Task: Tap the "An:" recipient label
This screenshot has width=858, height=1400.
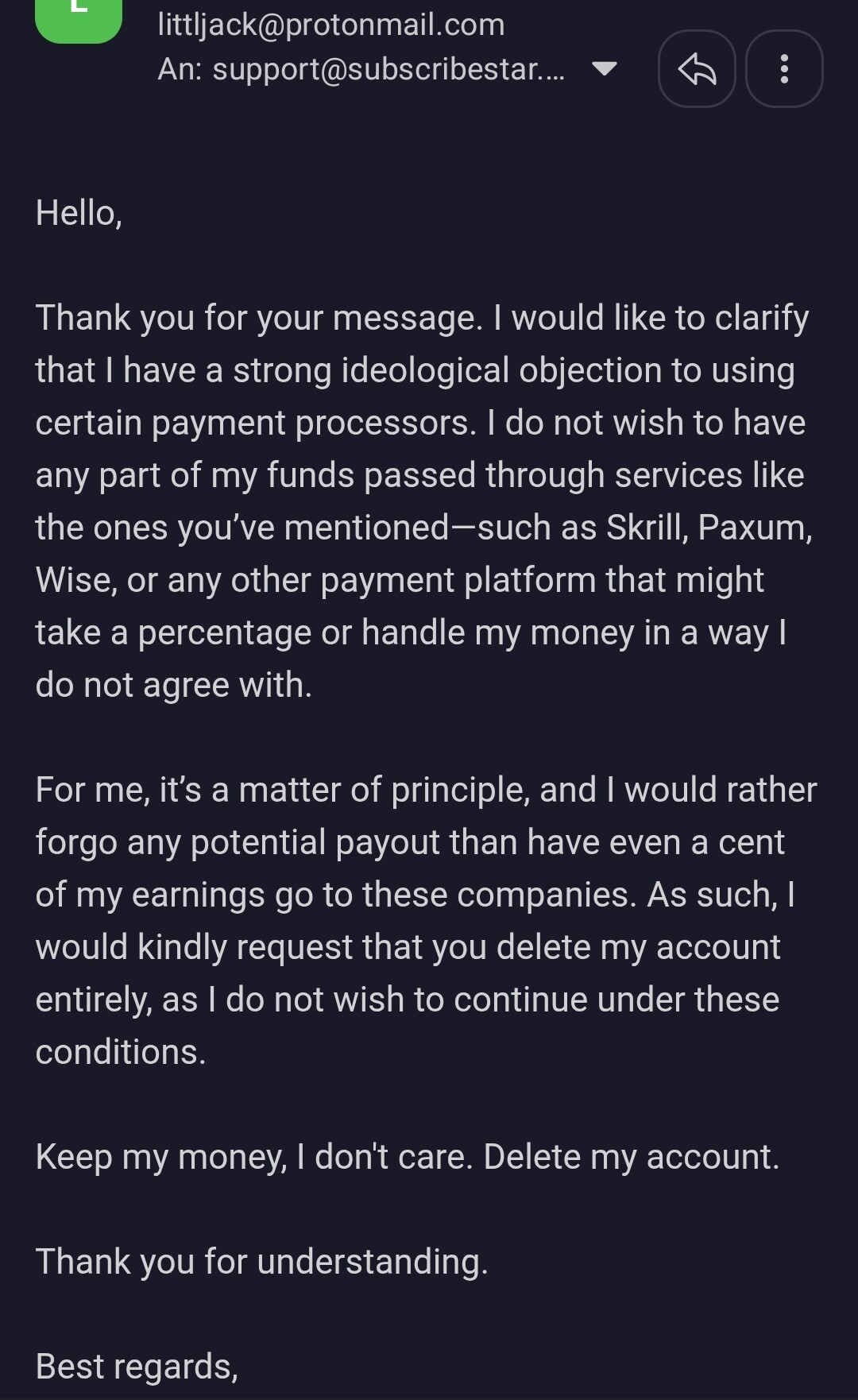Action: click(x=180, y=69)
